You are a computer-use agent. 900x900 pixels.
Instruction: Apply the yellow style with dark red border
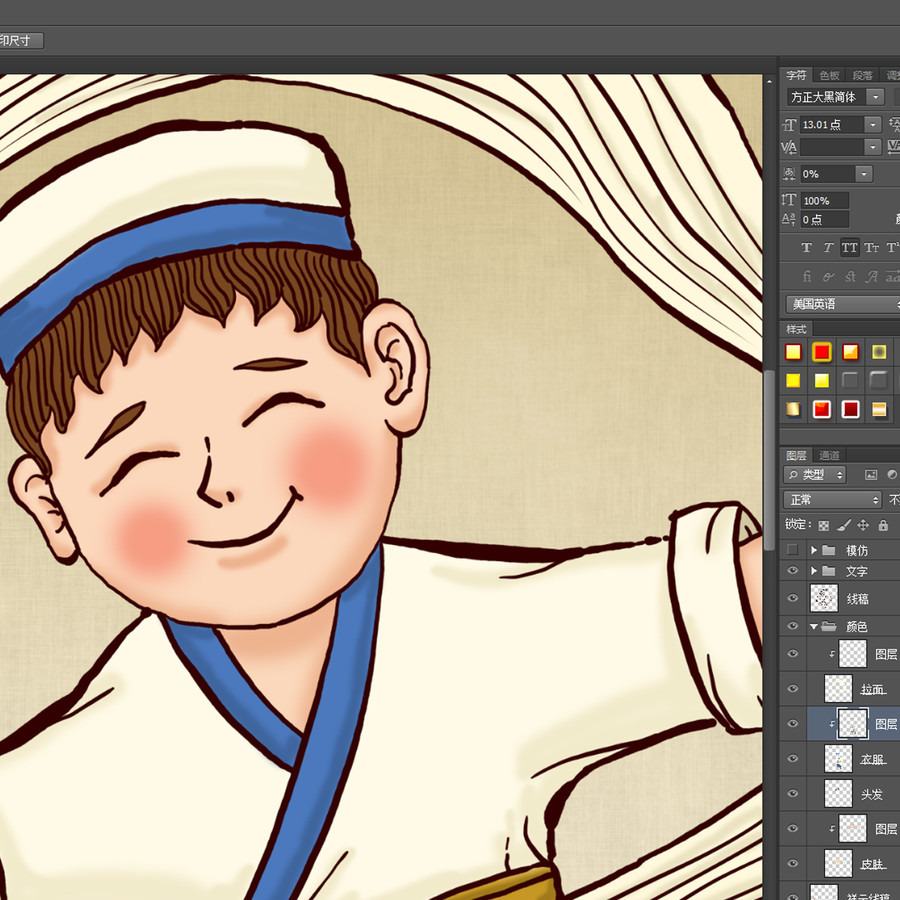click(x=793, y=352)
